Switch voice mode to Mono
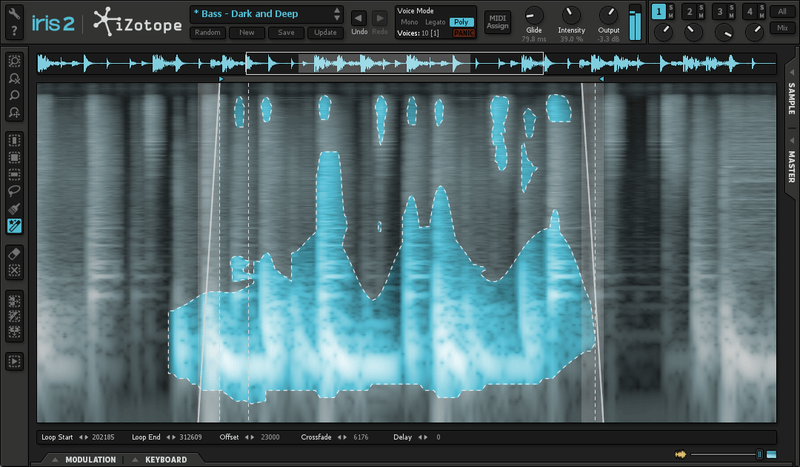Image resolution: width=800 pixels, height=467 pixels. point(409,21)
